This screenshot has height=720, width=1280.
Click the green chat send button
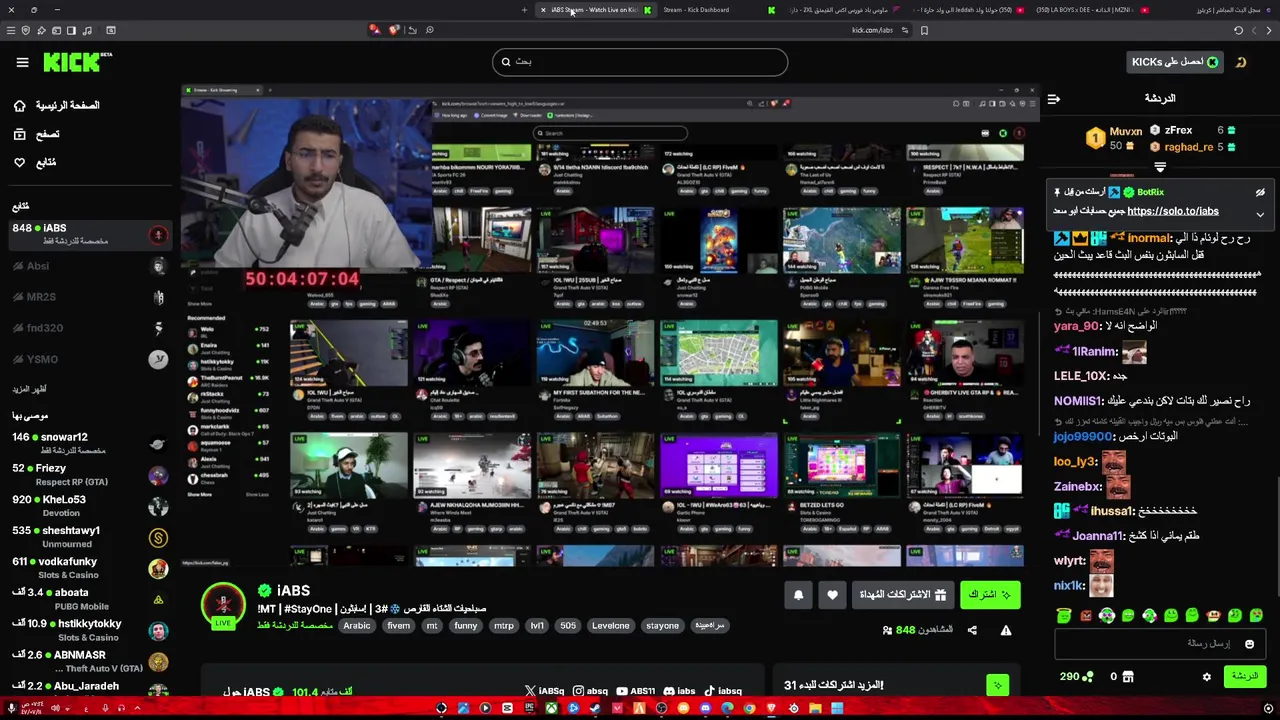pos(1245,677)
